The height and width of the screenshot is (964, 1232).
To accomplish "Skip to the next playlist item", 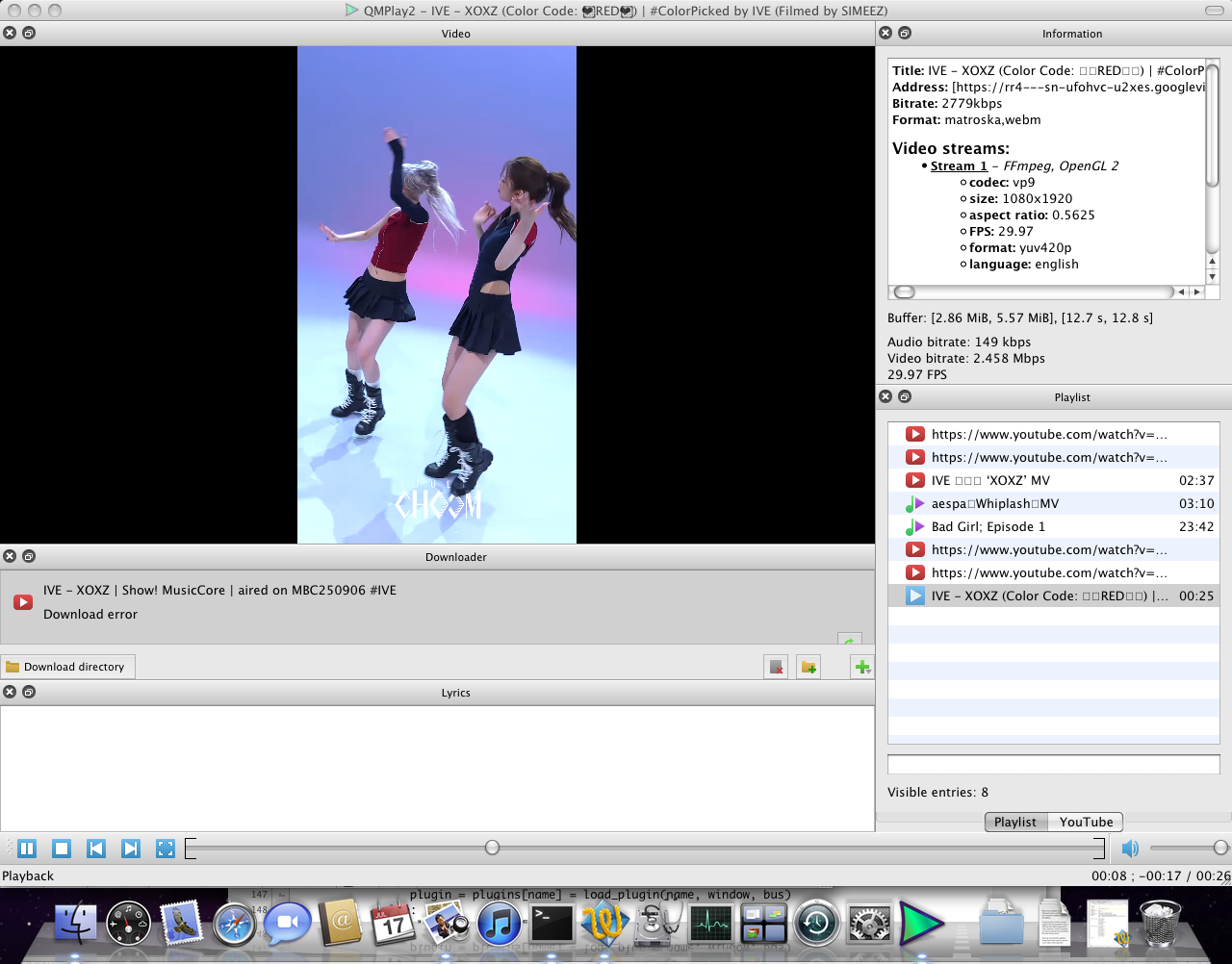I will coord(131,849).
